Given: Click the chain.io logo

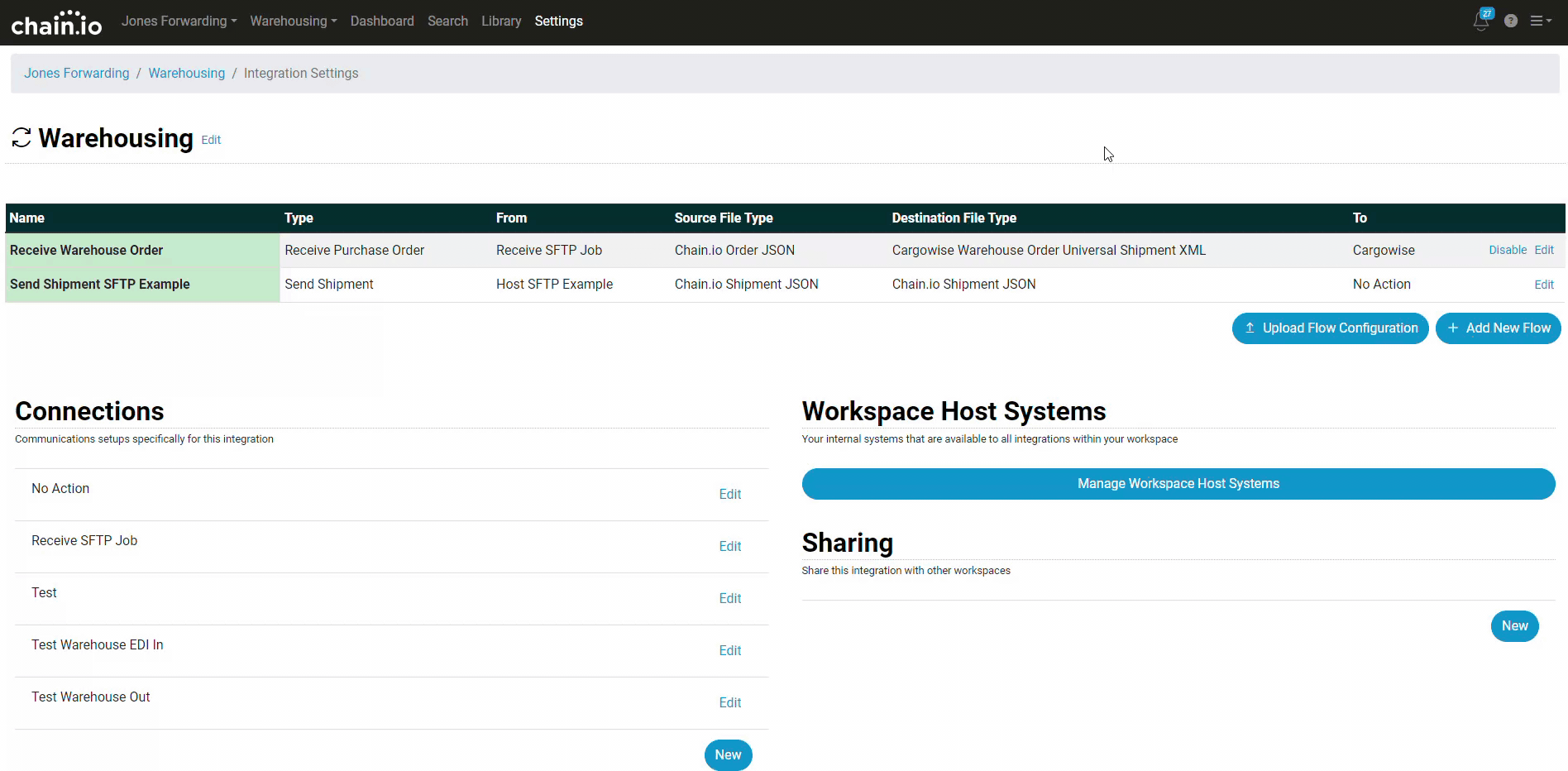Looking at the screenshot, I should click(x=56, y=23).
